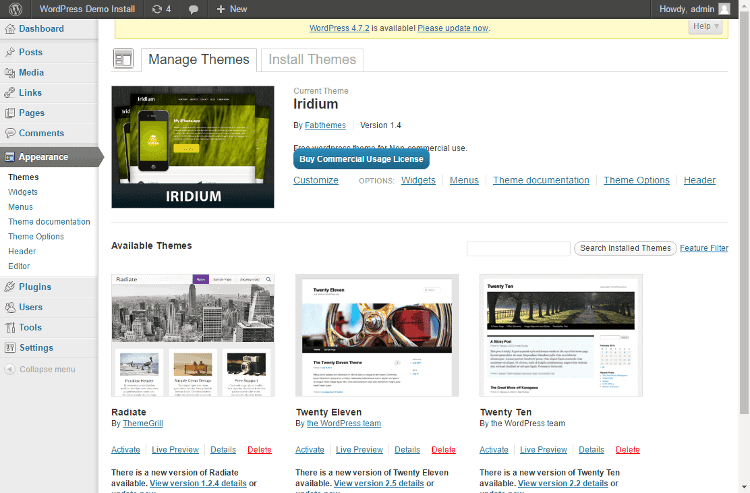This screenshot has height=493, width=750.
Task: Click the Dashboard house icon
Action: (10, 29)
